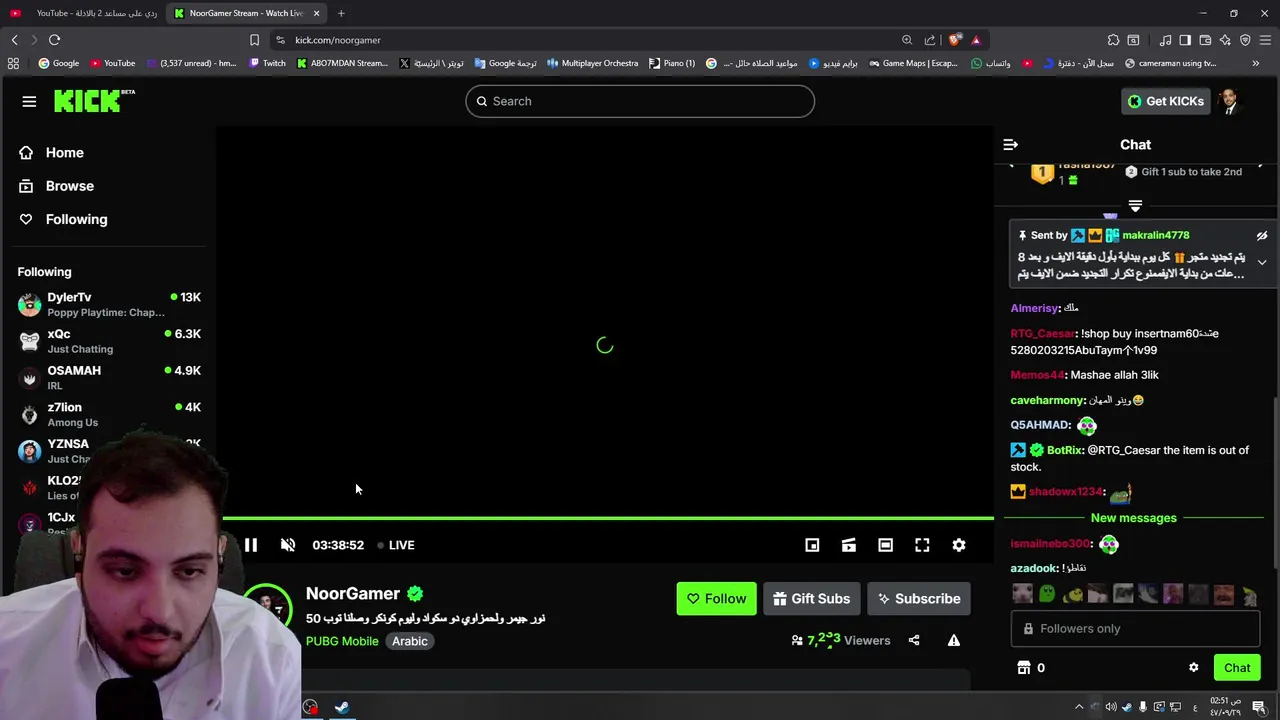Show next leaderboard entry arrow
Screen dimensions: 1280x720
point(1262,164)
